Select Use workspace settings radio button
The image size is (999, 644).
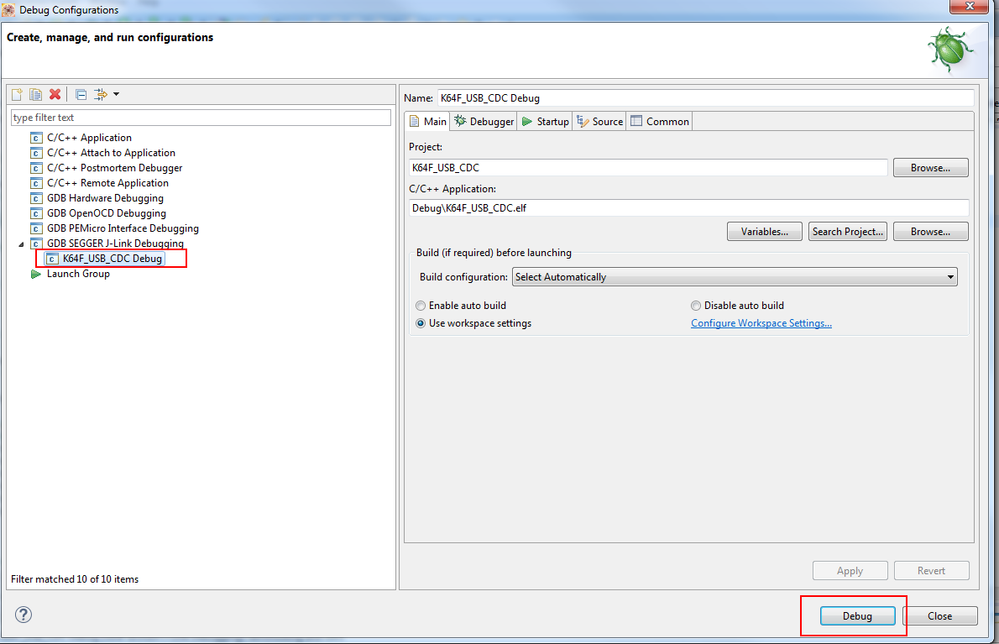coord(420,324)
